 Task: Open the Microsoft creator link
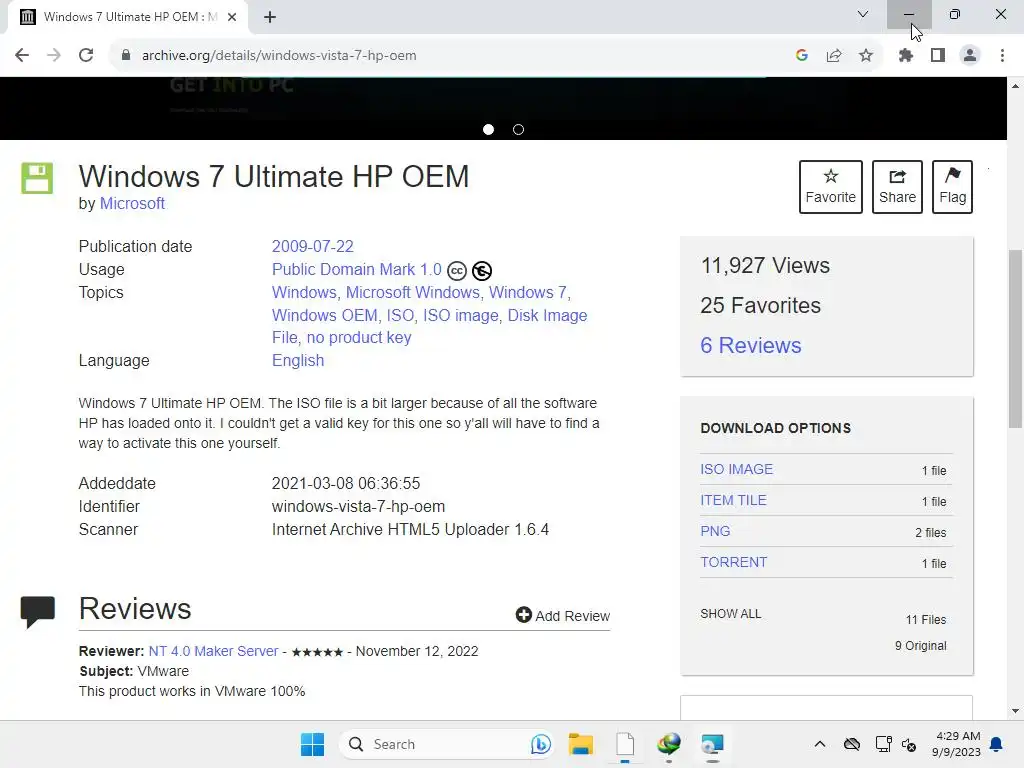coord(133,204)
